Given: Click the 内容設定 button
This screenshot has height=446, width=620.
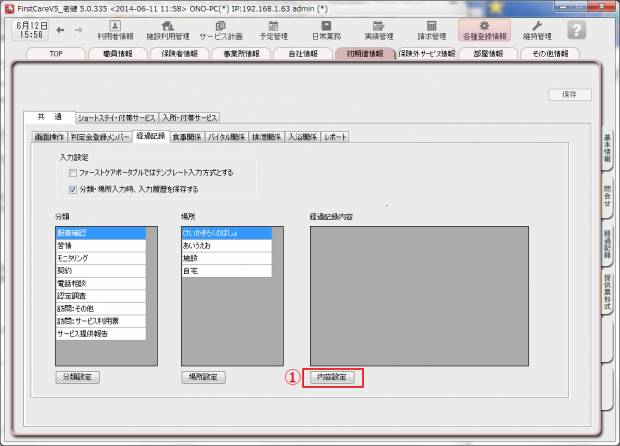Looking at the screenshot, I should [332, 378].
